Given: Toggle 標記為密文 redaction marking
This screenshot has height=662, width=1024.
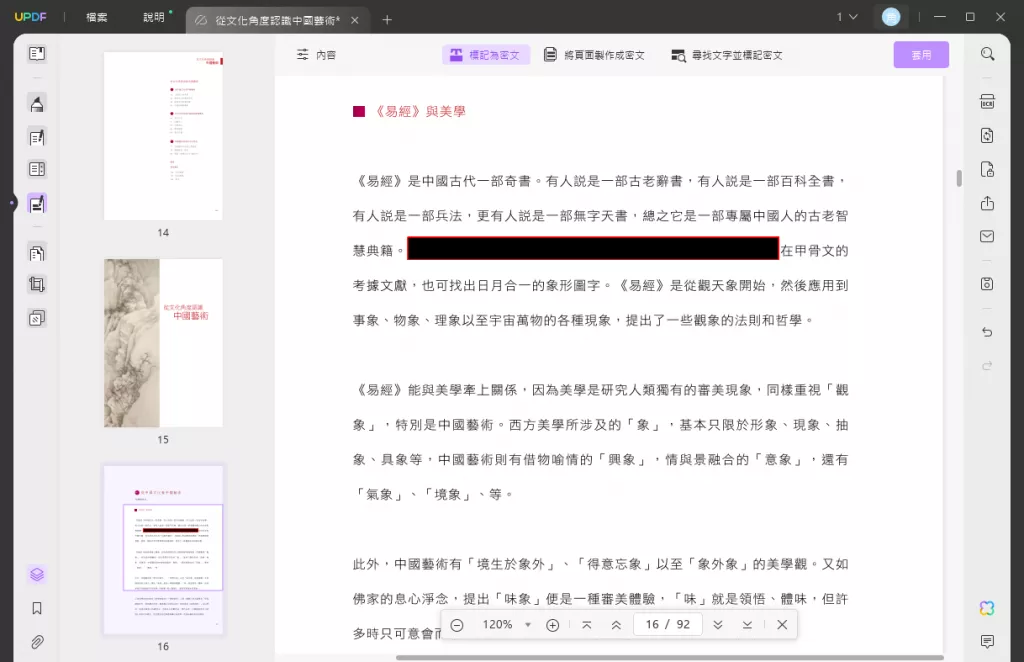Looking at the screenshot, I should click(x=485, y=55).
